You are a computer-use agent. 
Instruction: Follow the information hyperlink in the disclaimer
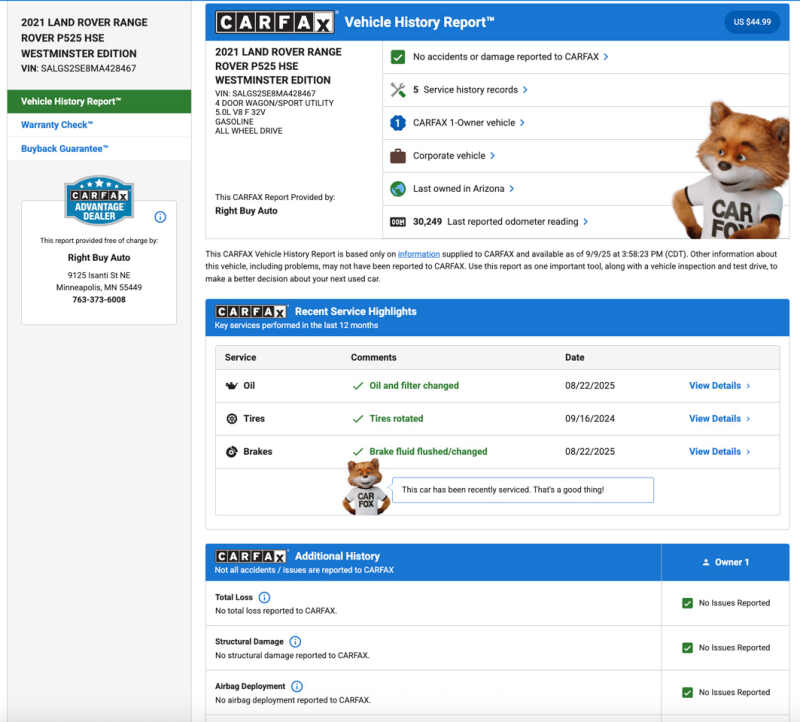coord(418,254)
